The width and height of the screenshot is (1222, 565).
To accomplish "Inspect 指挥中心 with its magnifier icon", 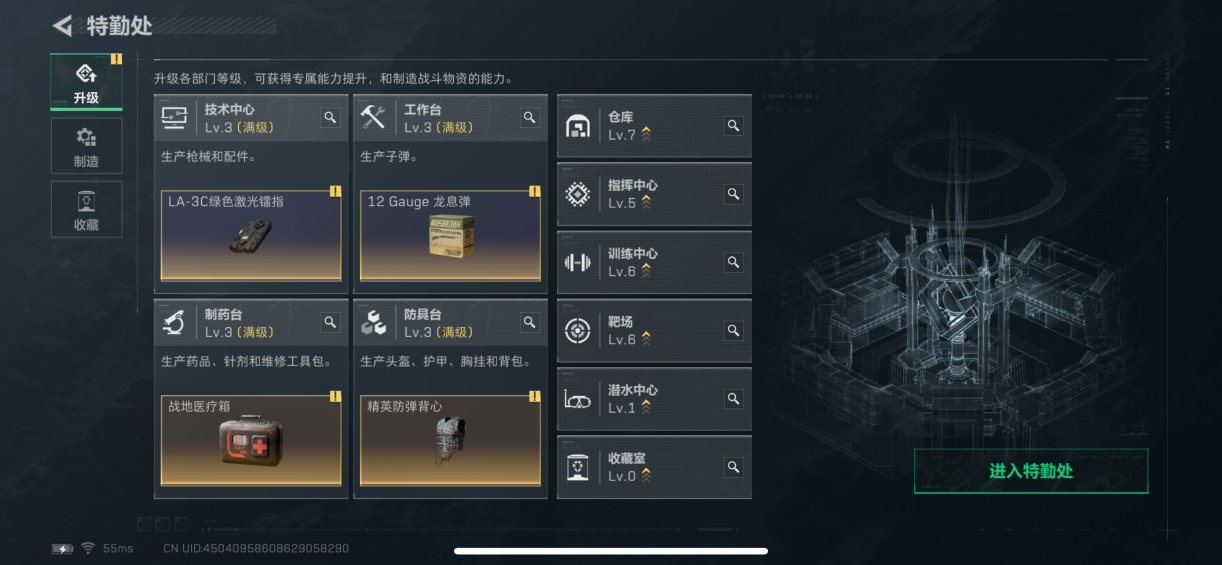I will click(733, 194).
